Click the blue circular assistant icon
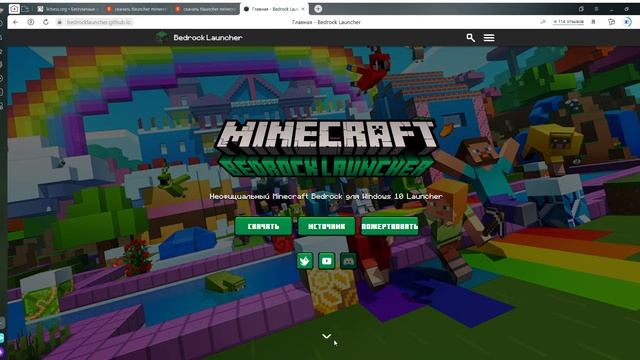This screenshot has width=640, height=360. [x=628, y=22]
